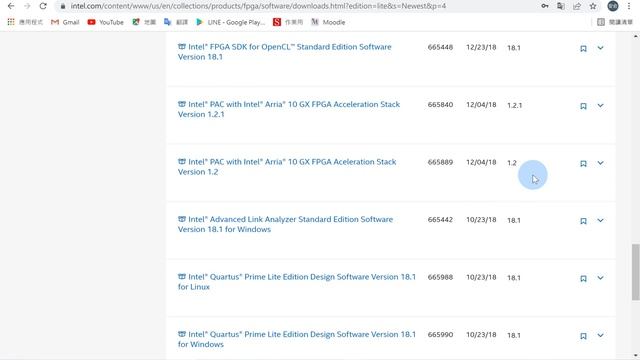Click package icon beside Advanced Link Analyzer
640x360 pixels.
pyautogui.click(x=182, y=219)
